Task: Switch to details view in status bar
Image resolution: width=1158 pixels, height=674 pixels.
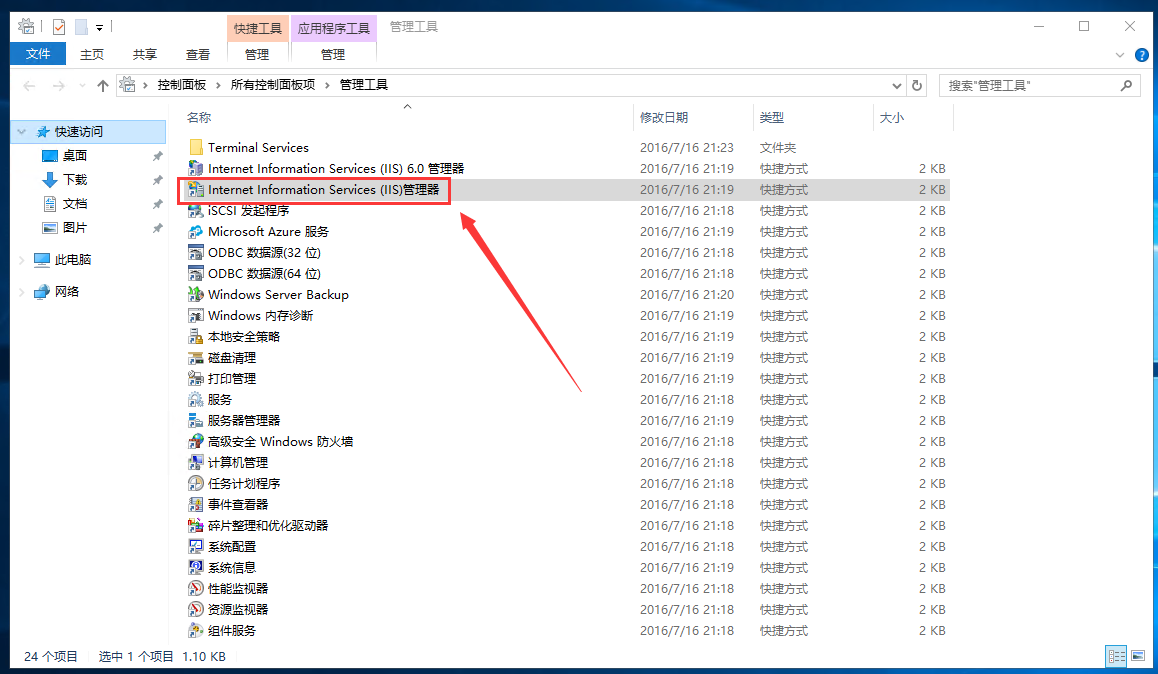Action: (x=1116, y=657)
